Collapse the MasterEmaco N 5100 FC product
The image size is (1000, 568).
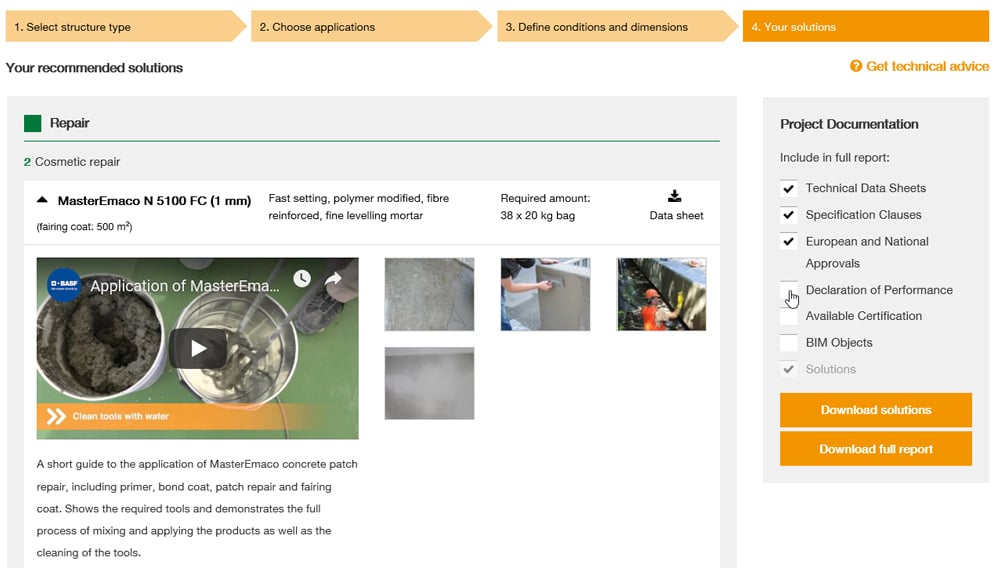coord(42,200)
